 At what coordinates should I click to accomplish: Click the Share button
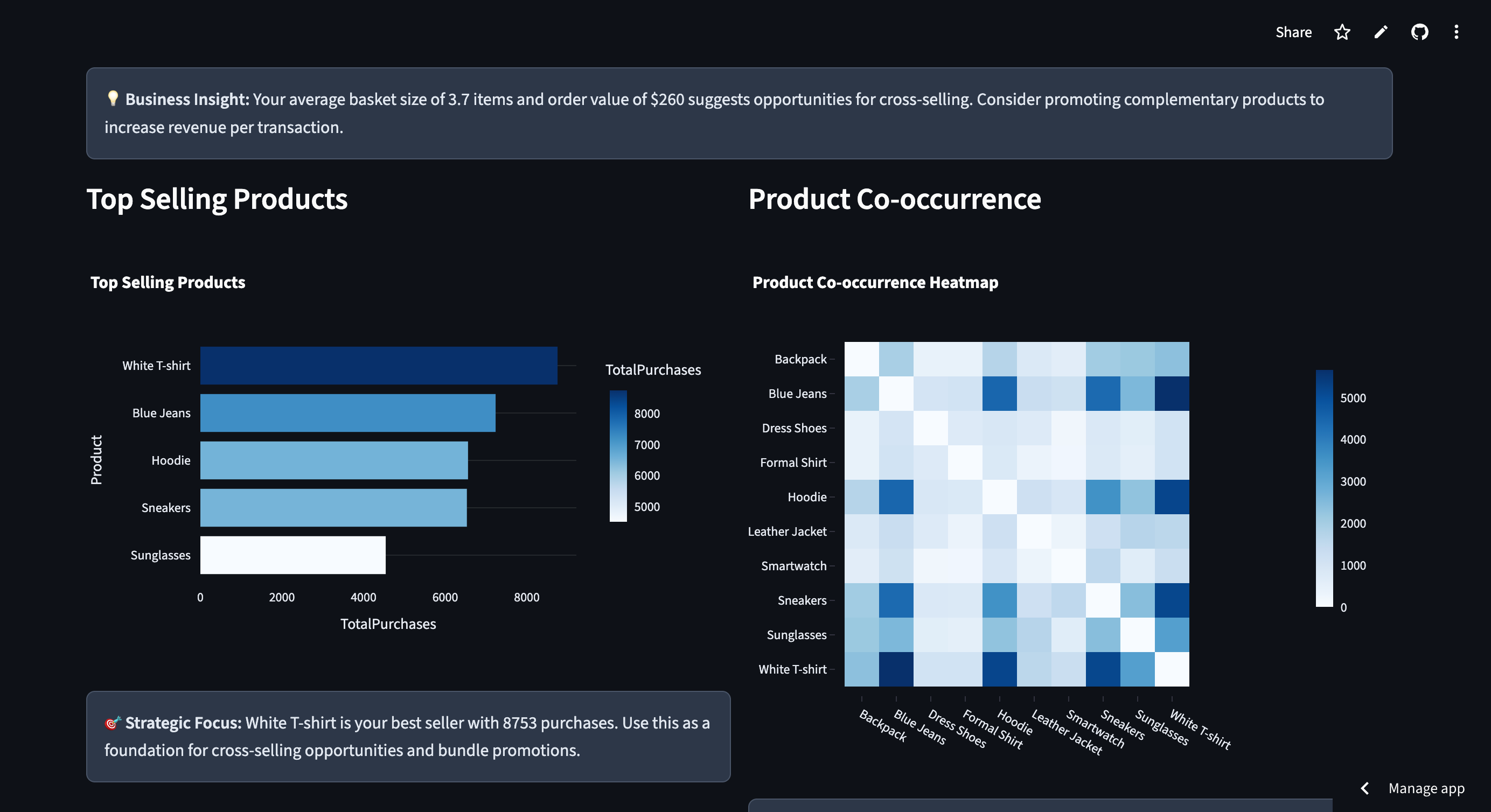point(1293,32)
